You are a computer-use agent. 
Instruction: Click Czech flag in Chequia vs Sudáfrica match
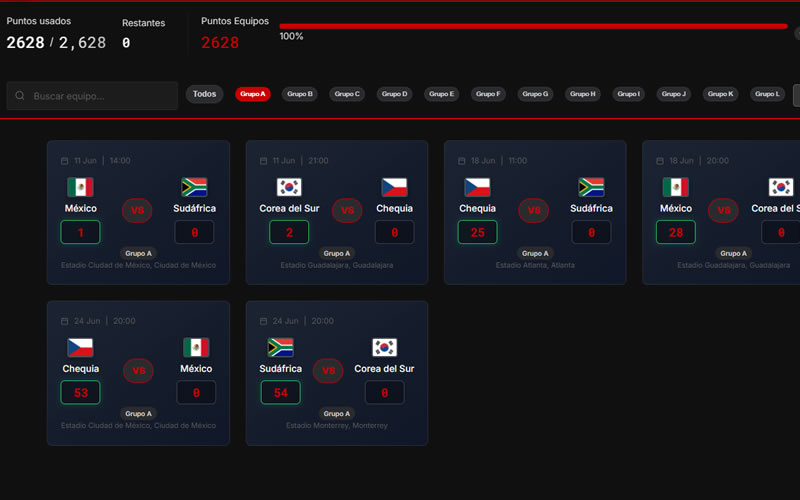(x=477, y=187)
